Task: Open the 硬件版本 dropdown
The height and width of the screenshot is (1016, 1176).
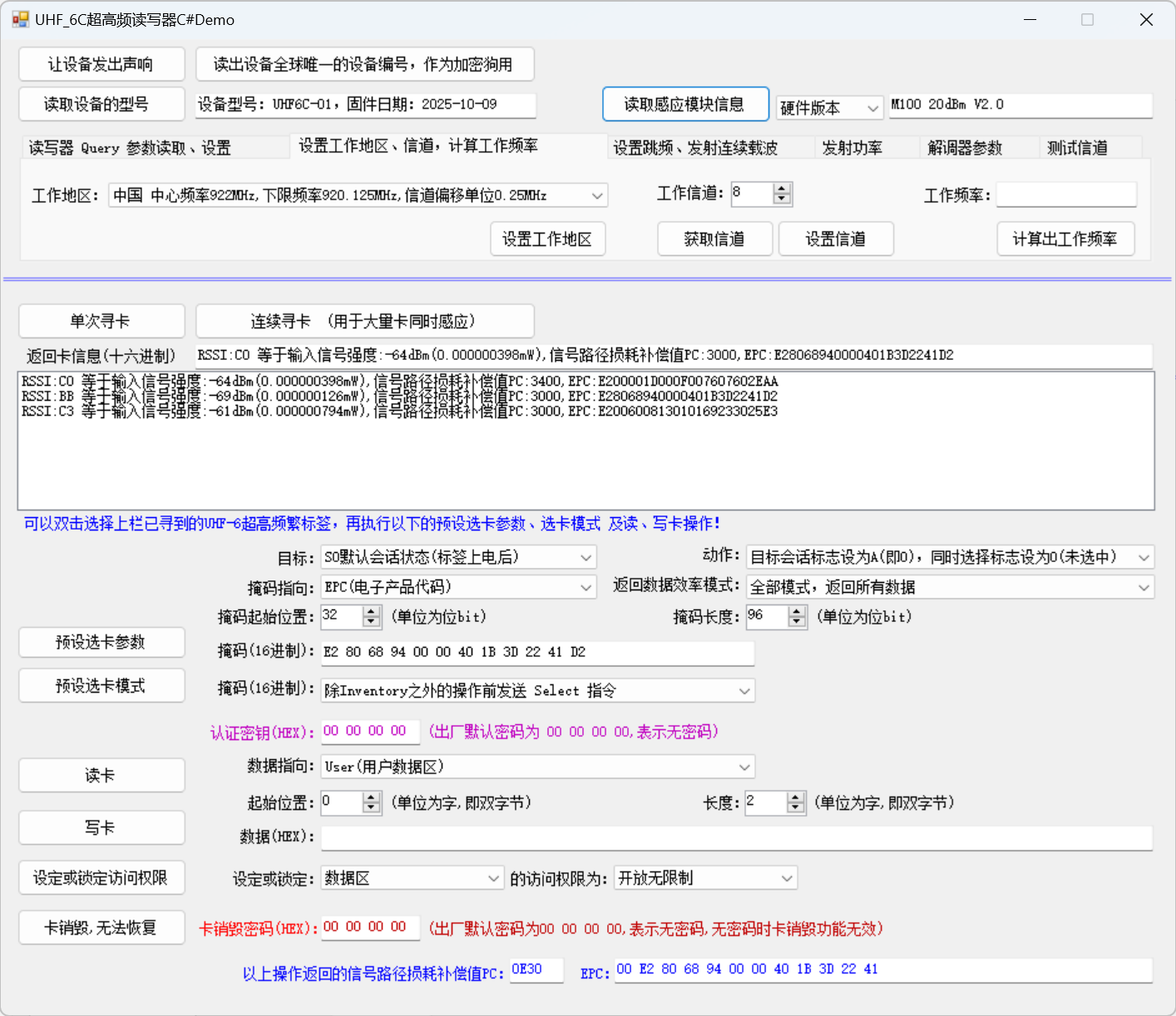Action: pos(828,107)
